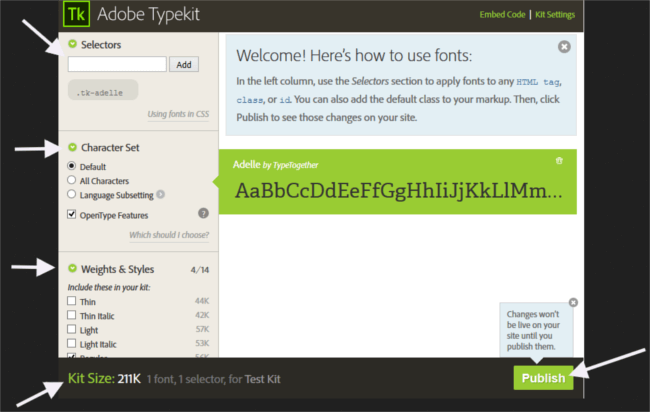650x412 pixels.
Task: Uncheck the OpenType Features checkbox
Action: (71, 214)
